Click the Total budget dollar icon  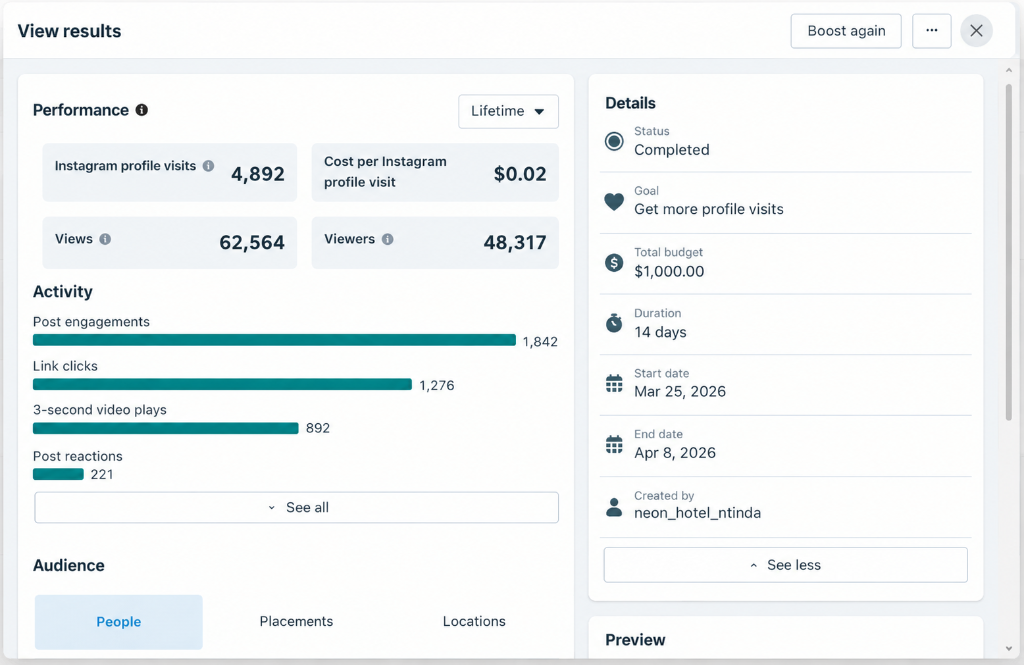pos(614,263)
